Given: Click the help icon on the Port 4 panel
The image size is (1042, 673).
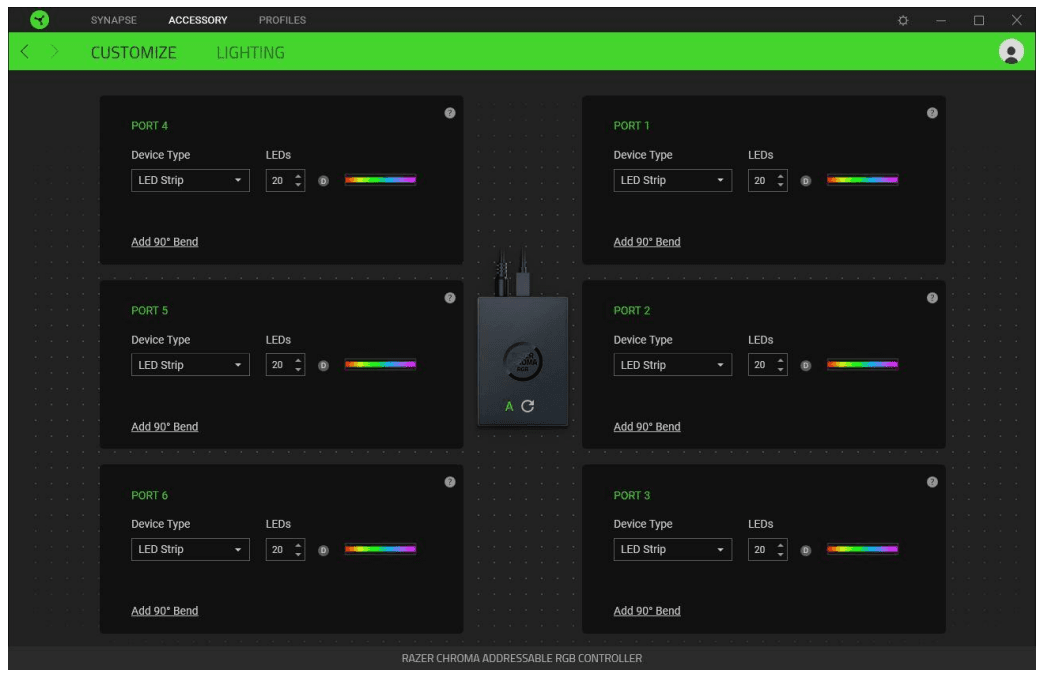Looking at the screenshot, I should [450, 113].
